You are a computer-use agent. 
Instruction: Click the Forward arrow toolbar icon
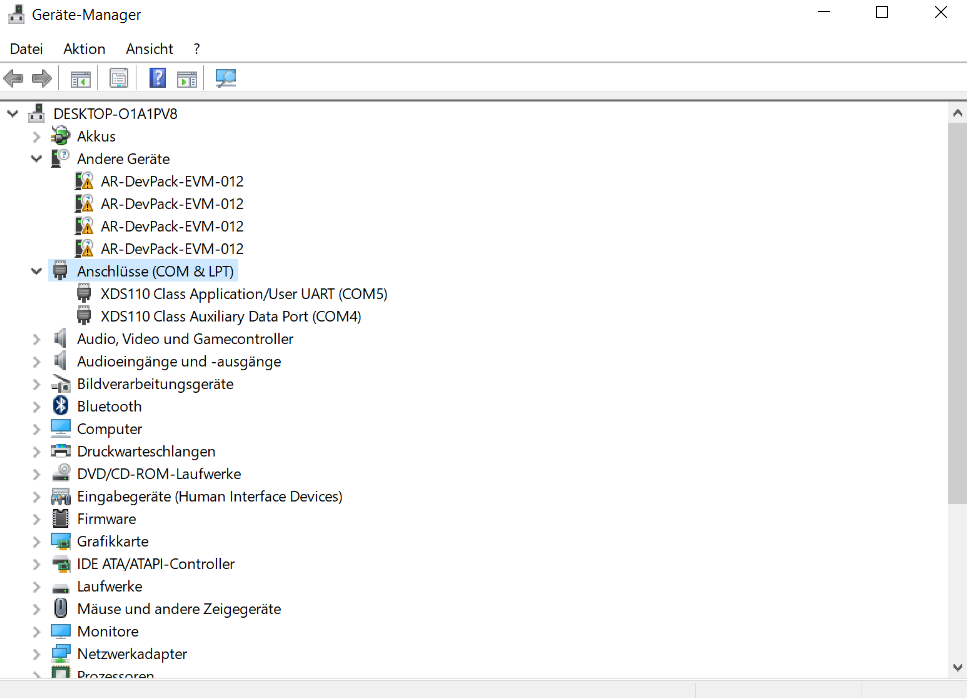pyautogui.click(x=41, y=78)
